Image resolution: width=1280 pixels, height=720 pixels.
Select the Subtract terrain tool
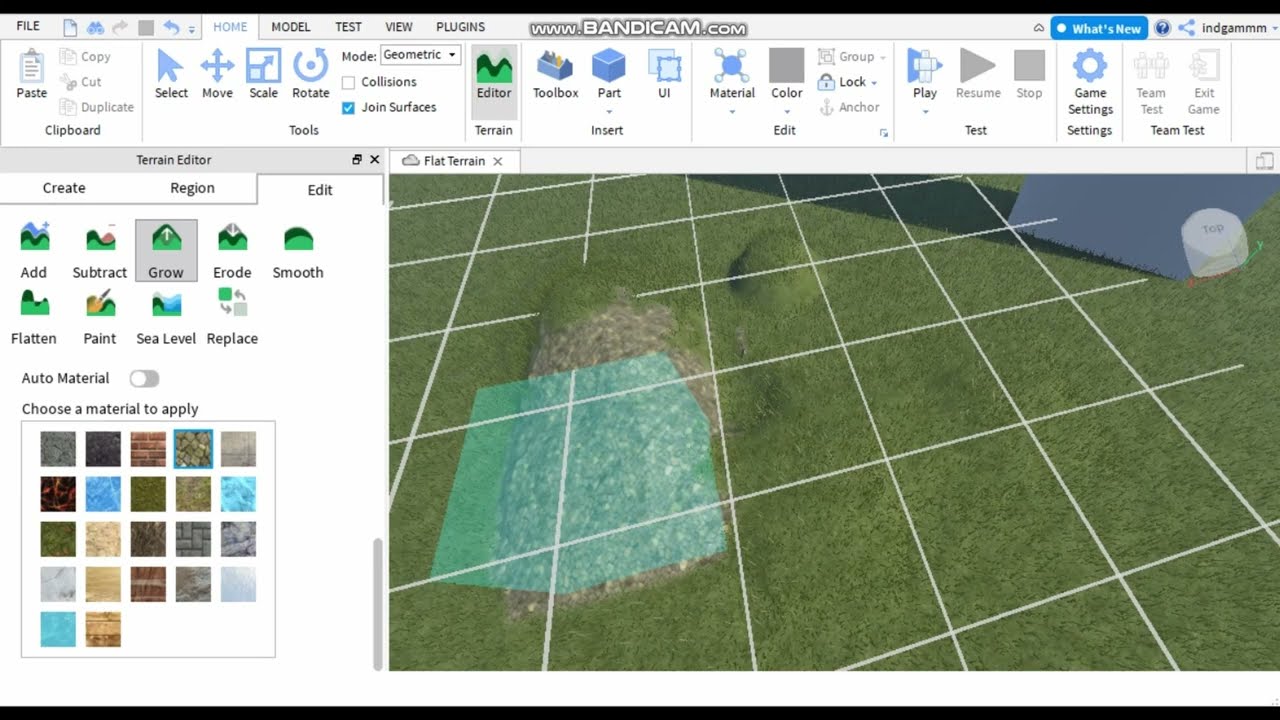tap(100, 251)
